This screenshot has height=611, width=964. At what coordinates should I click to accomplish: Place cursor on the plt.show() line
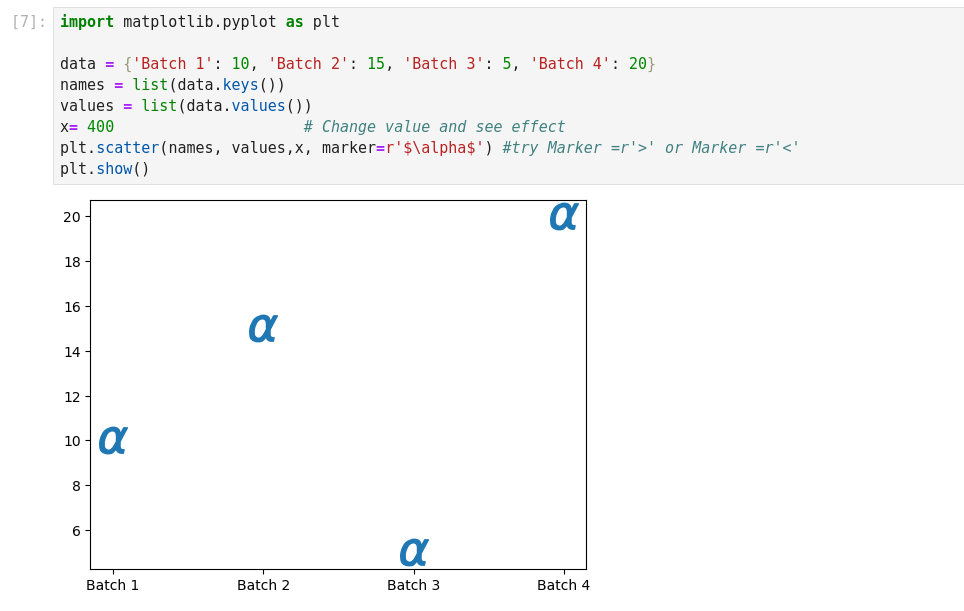(x=105, y=169)
